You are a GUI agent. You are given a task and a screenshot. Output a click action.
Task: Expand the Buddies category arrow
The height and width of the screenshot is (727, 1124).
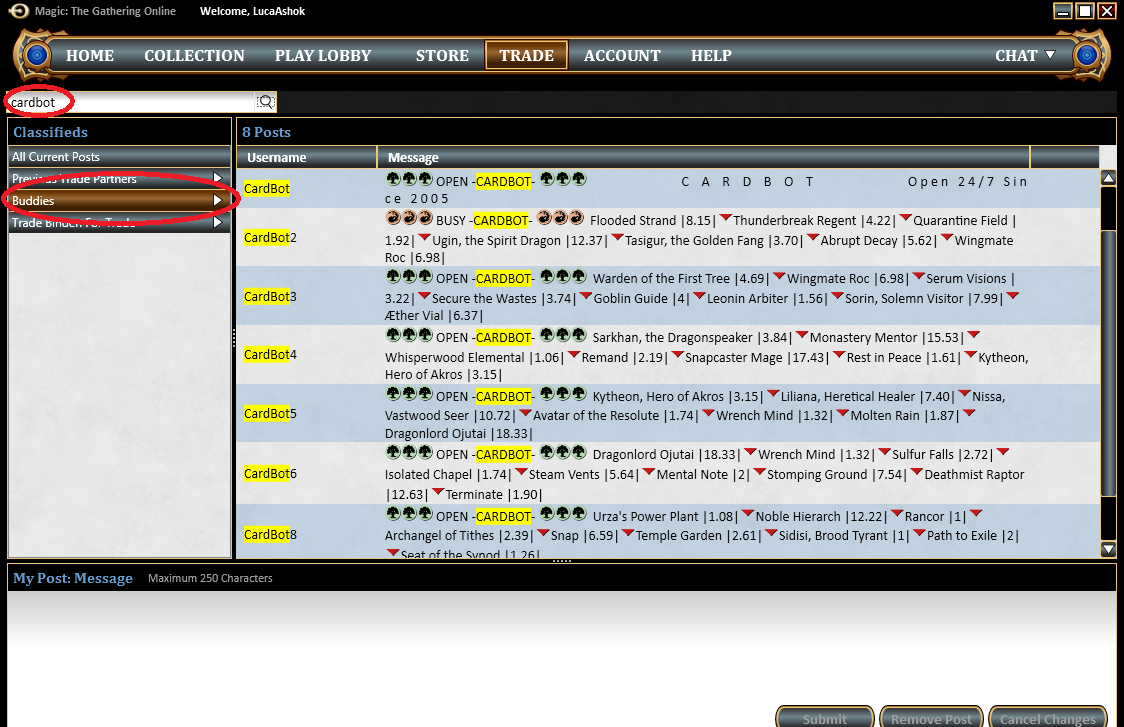pyautogui.click(x=217, y=201)
